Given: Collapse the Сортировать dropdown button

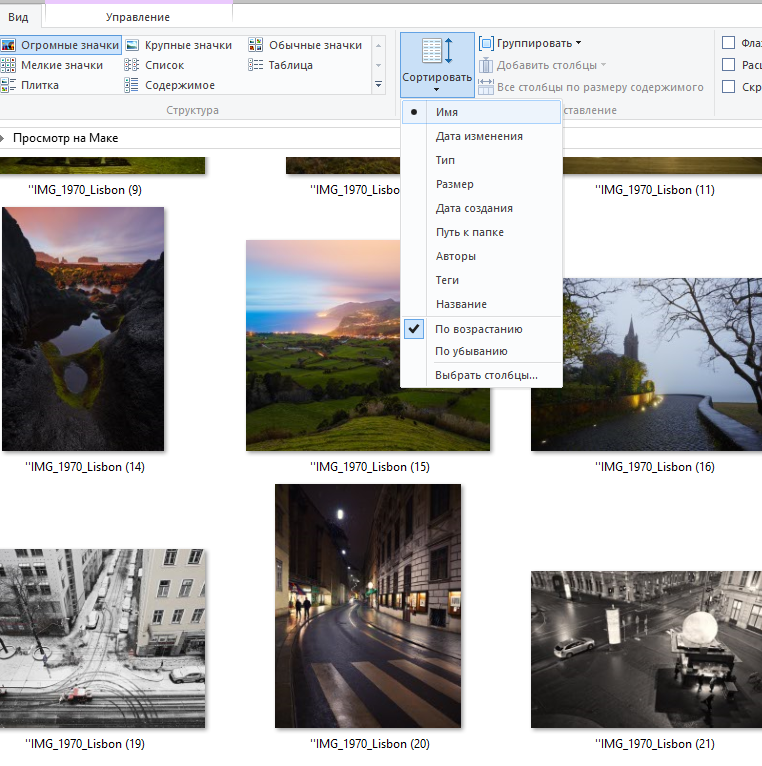Looking at the screenshot, I should [436, 65].
